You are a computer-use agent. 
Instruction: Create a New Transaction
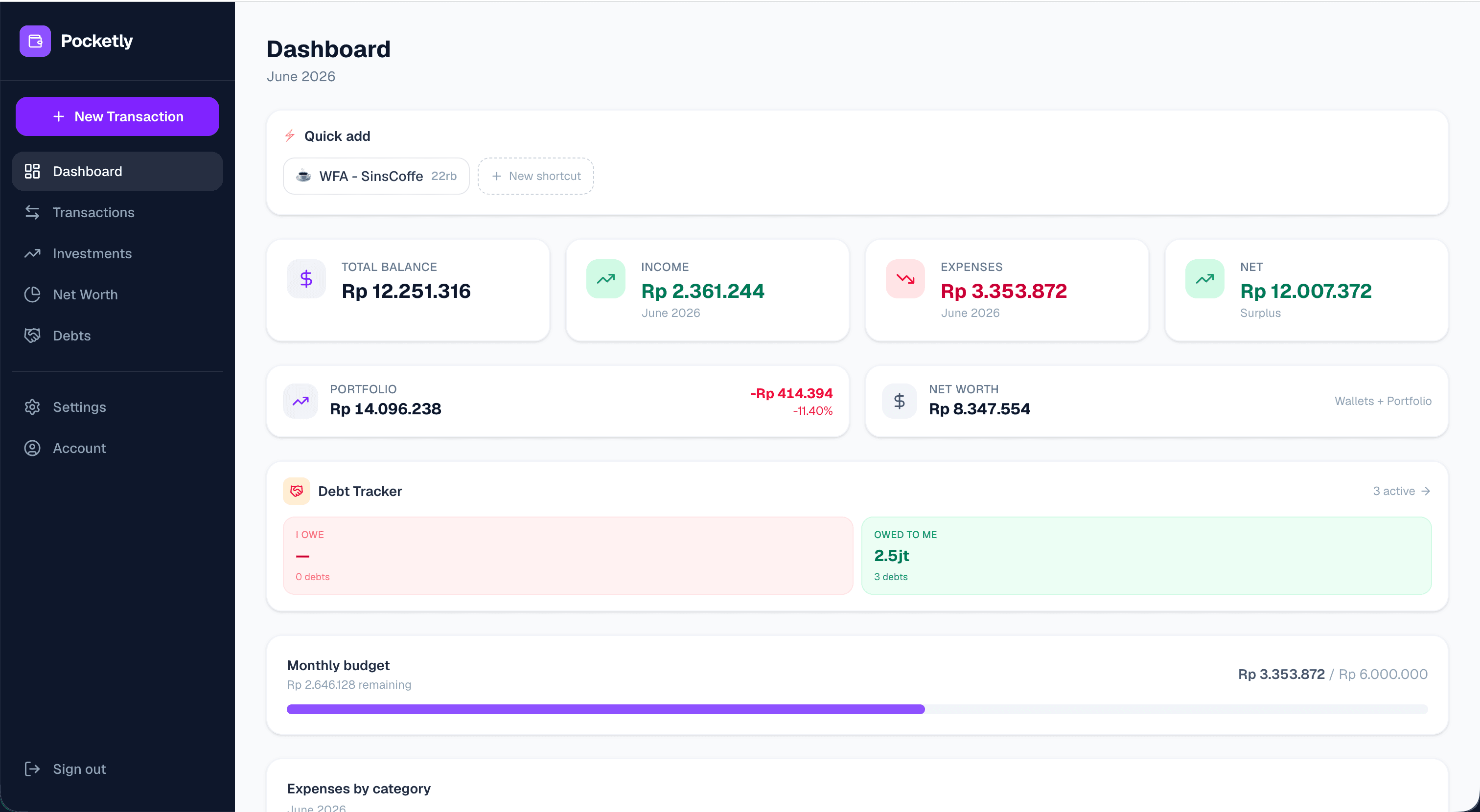tap(117, 116)
